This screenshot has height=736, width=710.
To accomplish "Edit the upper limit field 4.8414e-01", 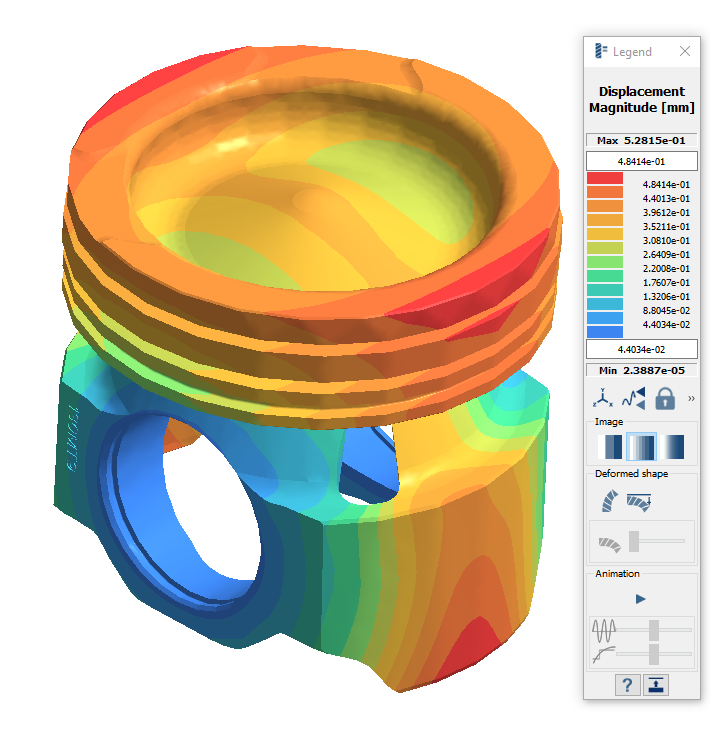I will (x=641, y=161).
